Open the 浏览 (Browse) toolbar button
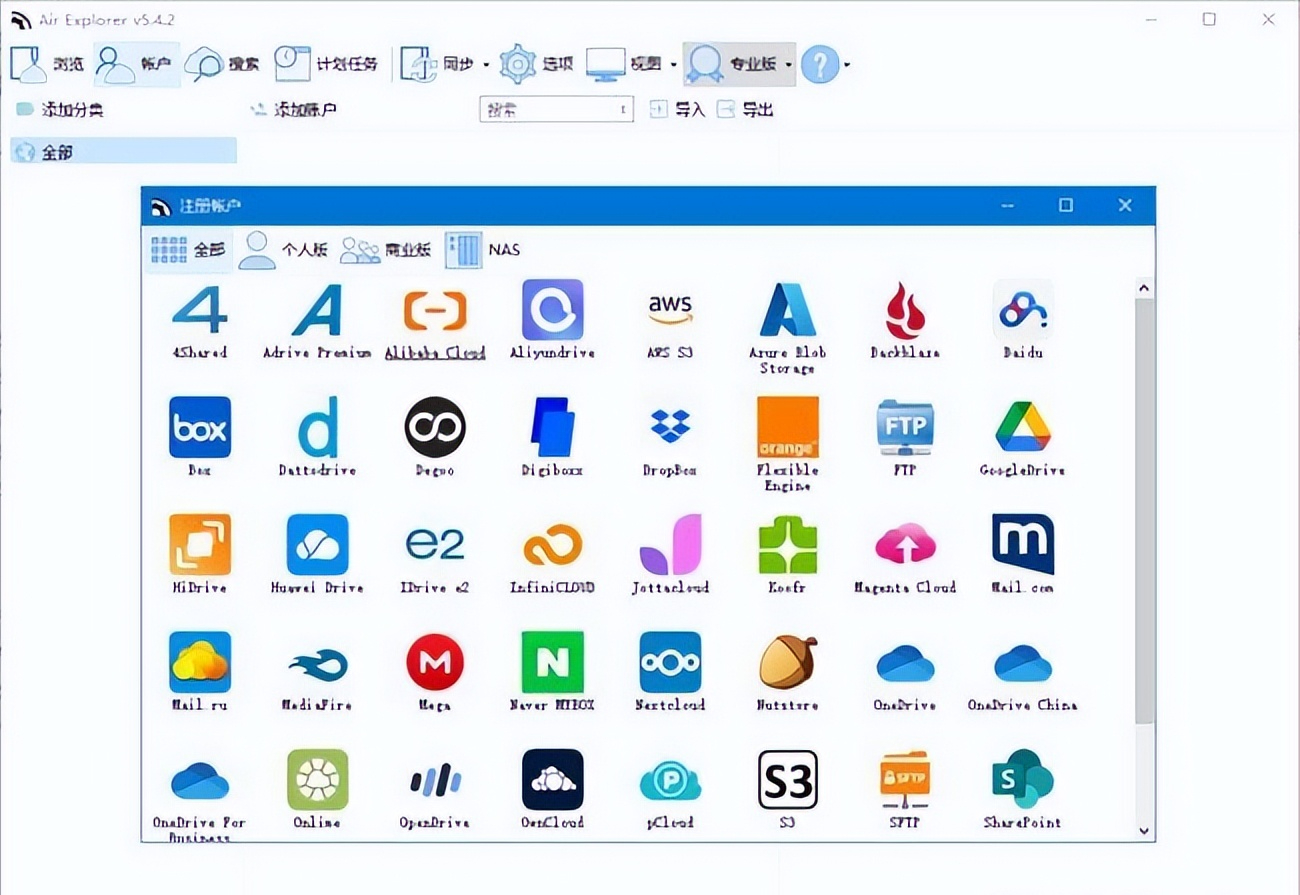Viewport: 1300px width, 895px height. [x=47, y=64]
